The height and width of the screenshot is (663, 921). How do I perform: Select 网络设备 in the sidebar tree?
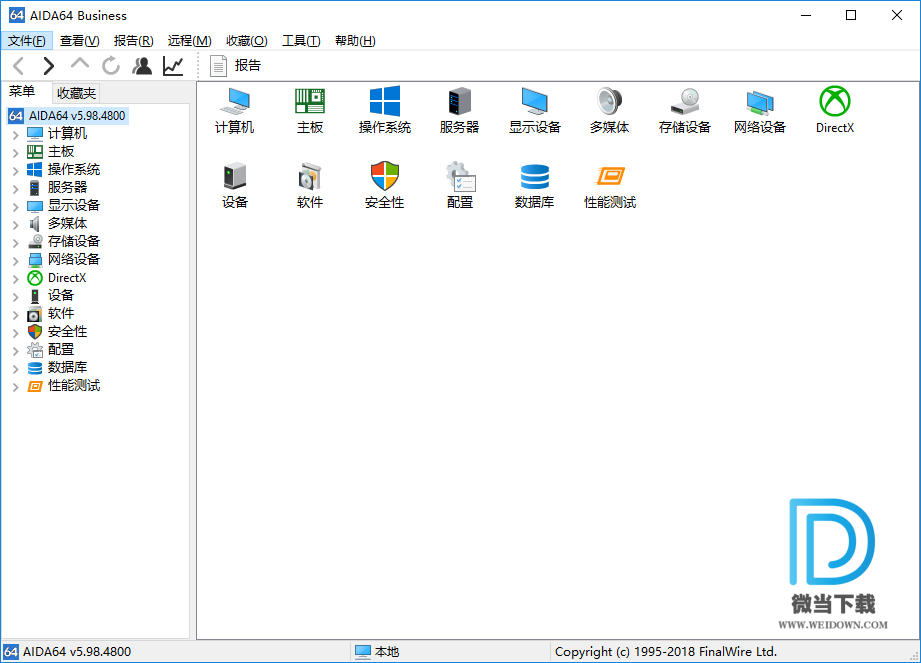pos(63,260)
